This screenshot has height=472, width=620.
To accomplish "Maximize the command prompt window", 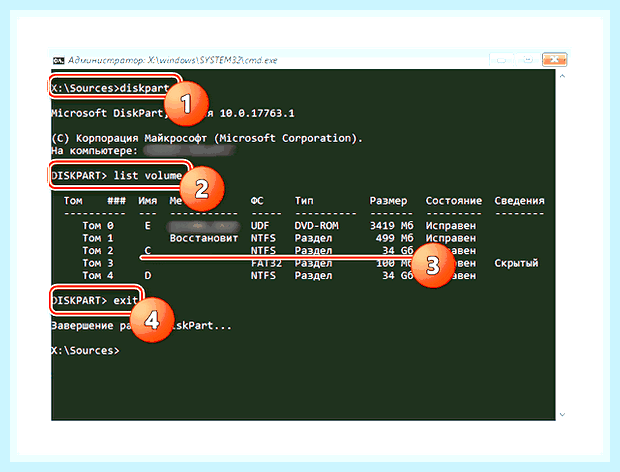I will point(527,60).
